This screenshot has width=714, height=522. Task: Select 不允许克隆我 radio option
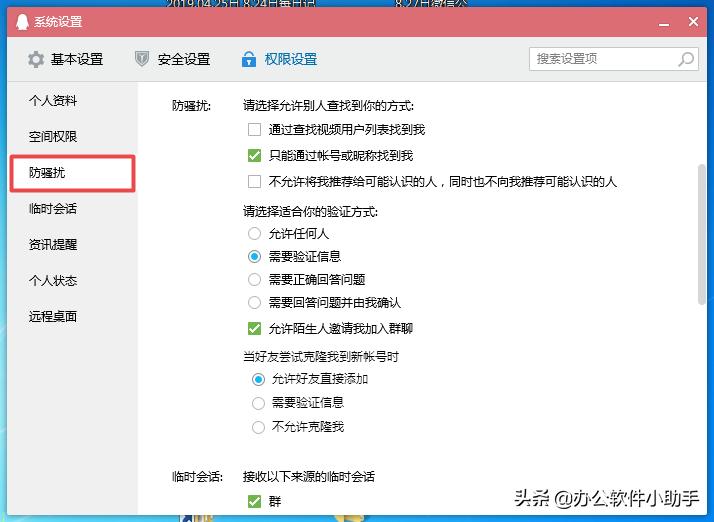(x=259, y=427)
